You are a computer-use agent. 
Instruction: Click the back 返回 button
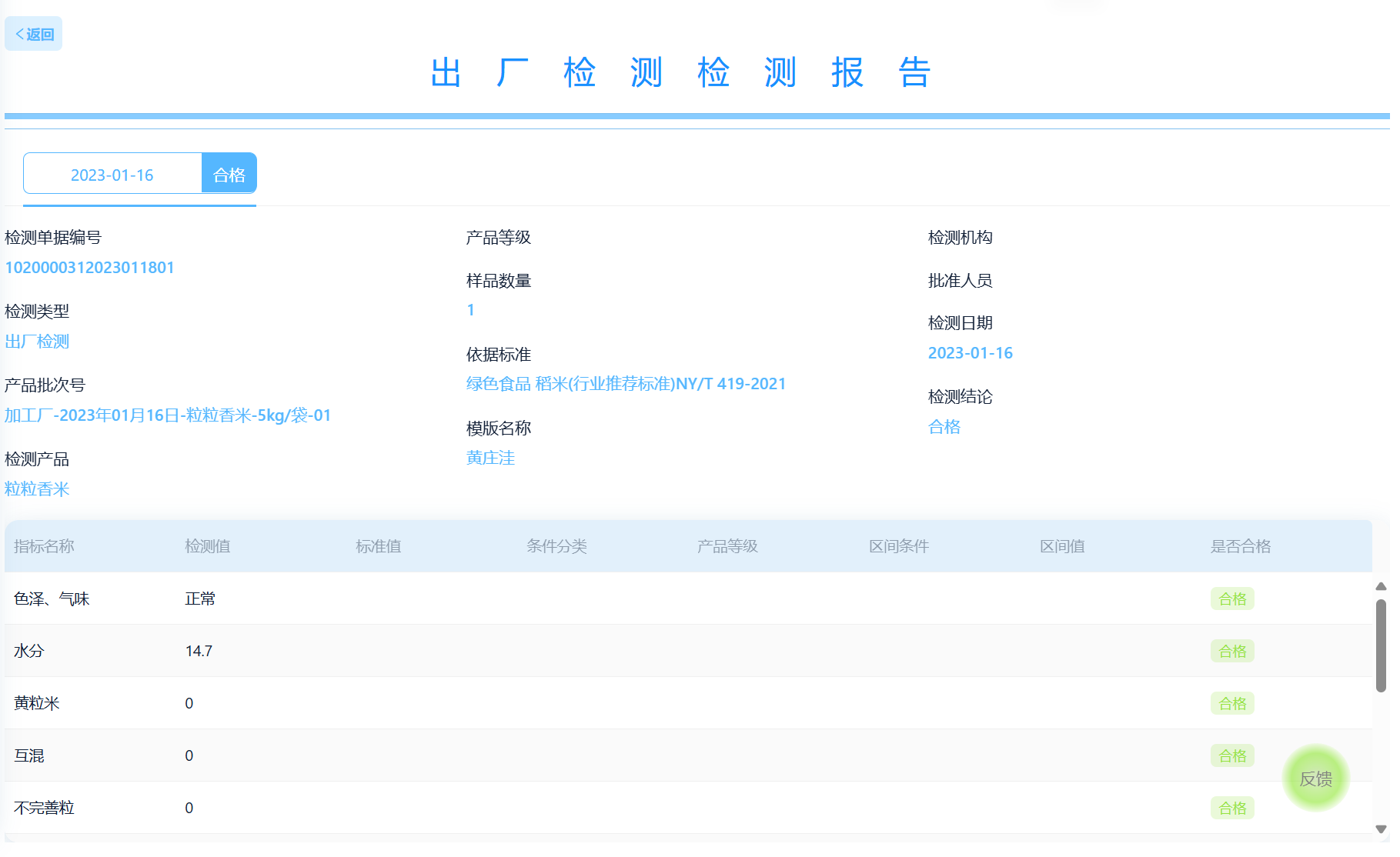pyautogui.click(x=34, y=34)
